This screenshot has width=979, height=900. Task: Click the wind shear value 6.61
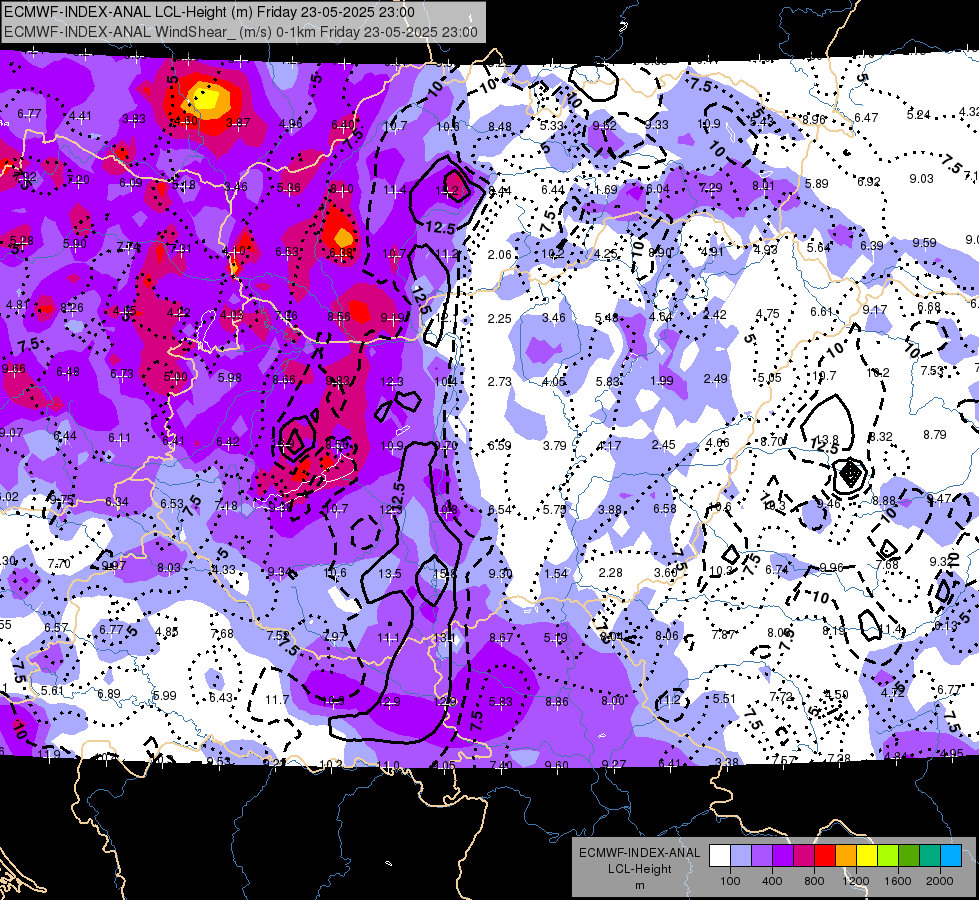tap(822, 312)
